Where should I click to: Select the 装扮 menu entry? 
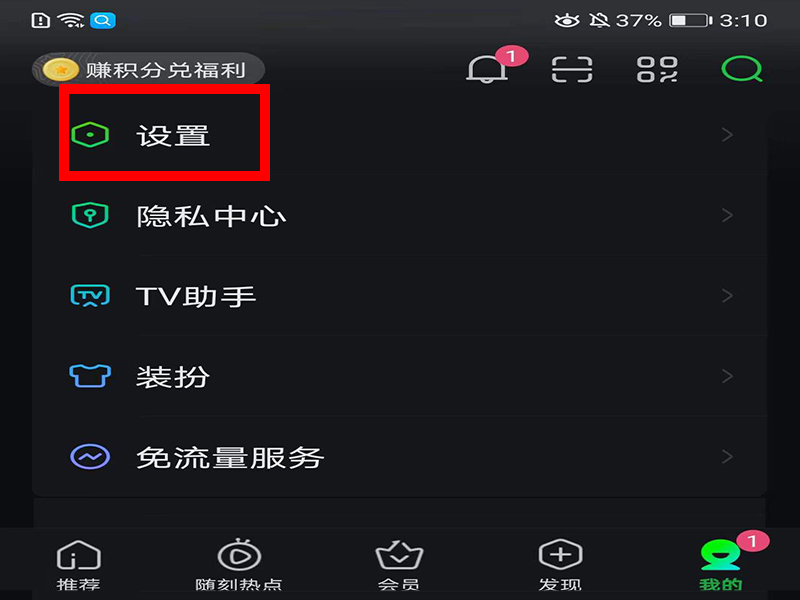tap(399, 376)
